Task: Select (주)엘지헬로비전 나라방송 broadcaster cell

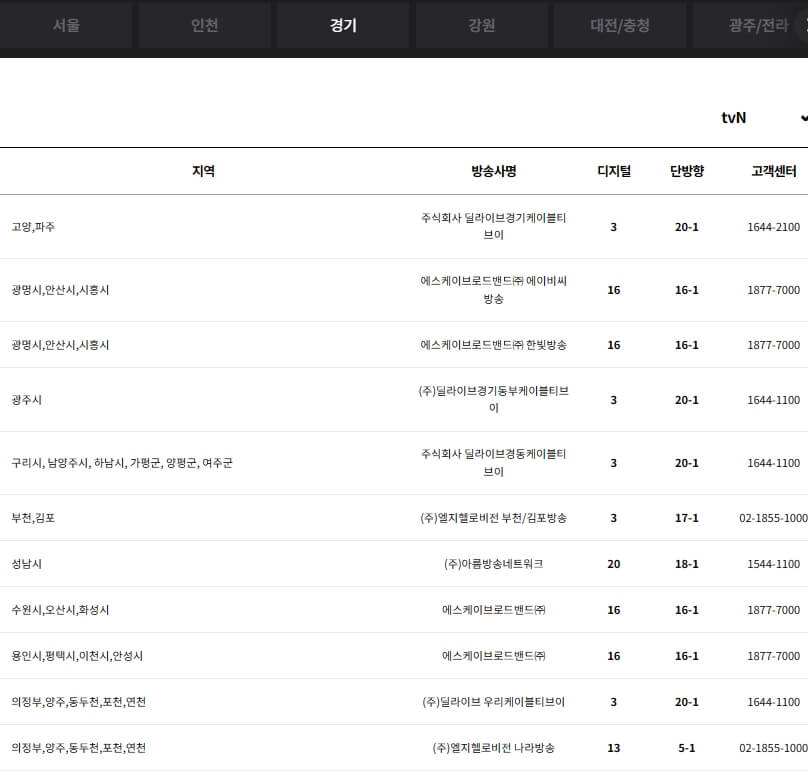Action: (x=494, y=748)
